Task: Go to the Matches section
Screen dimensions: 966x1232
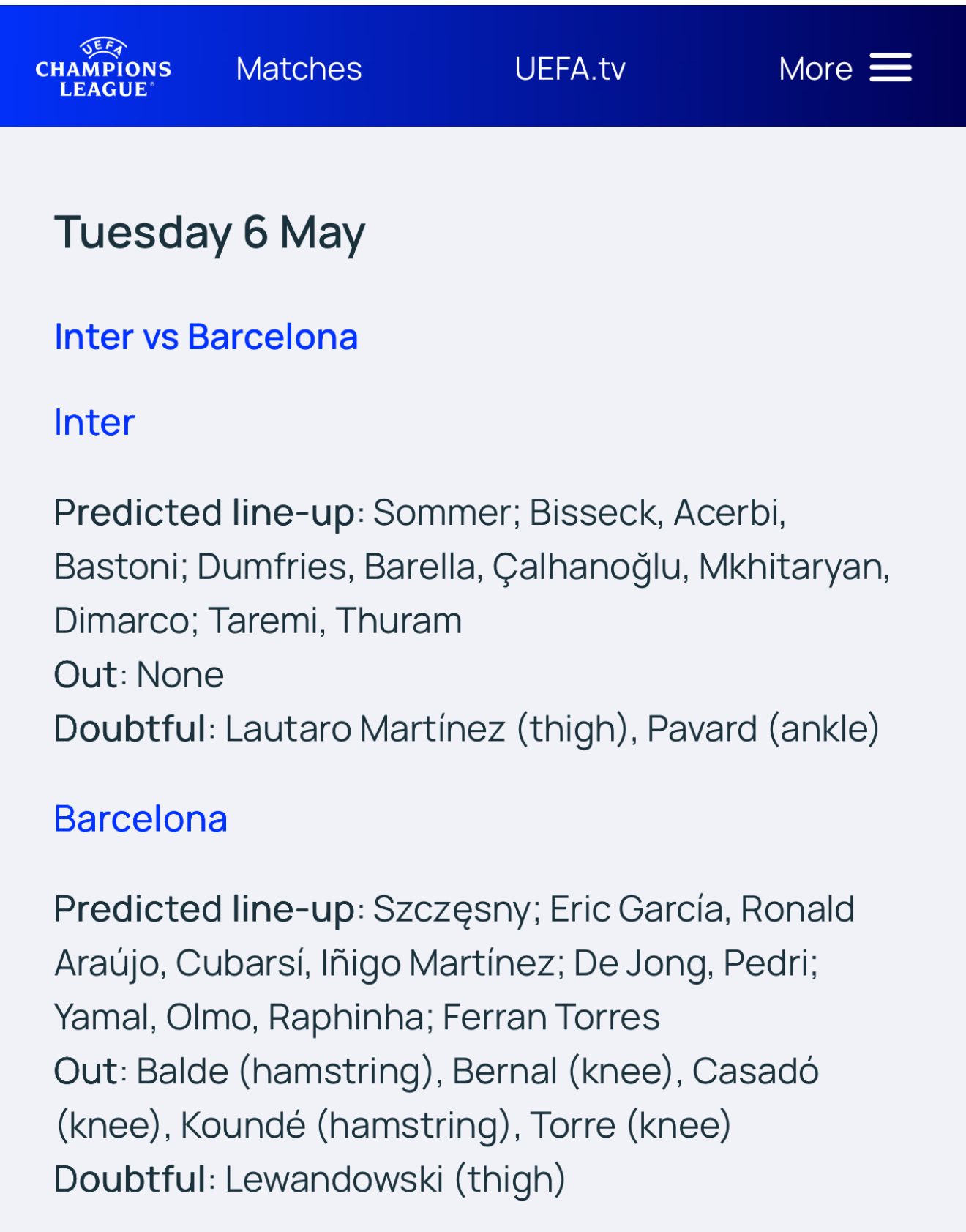Action: tap(299, 69)
